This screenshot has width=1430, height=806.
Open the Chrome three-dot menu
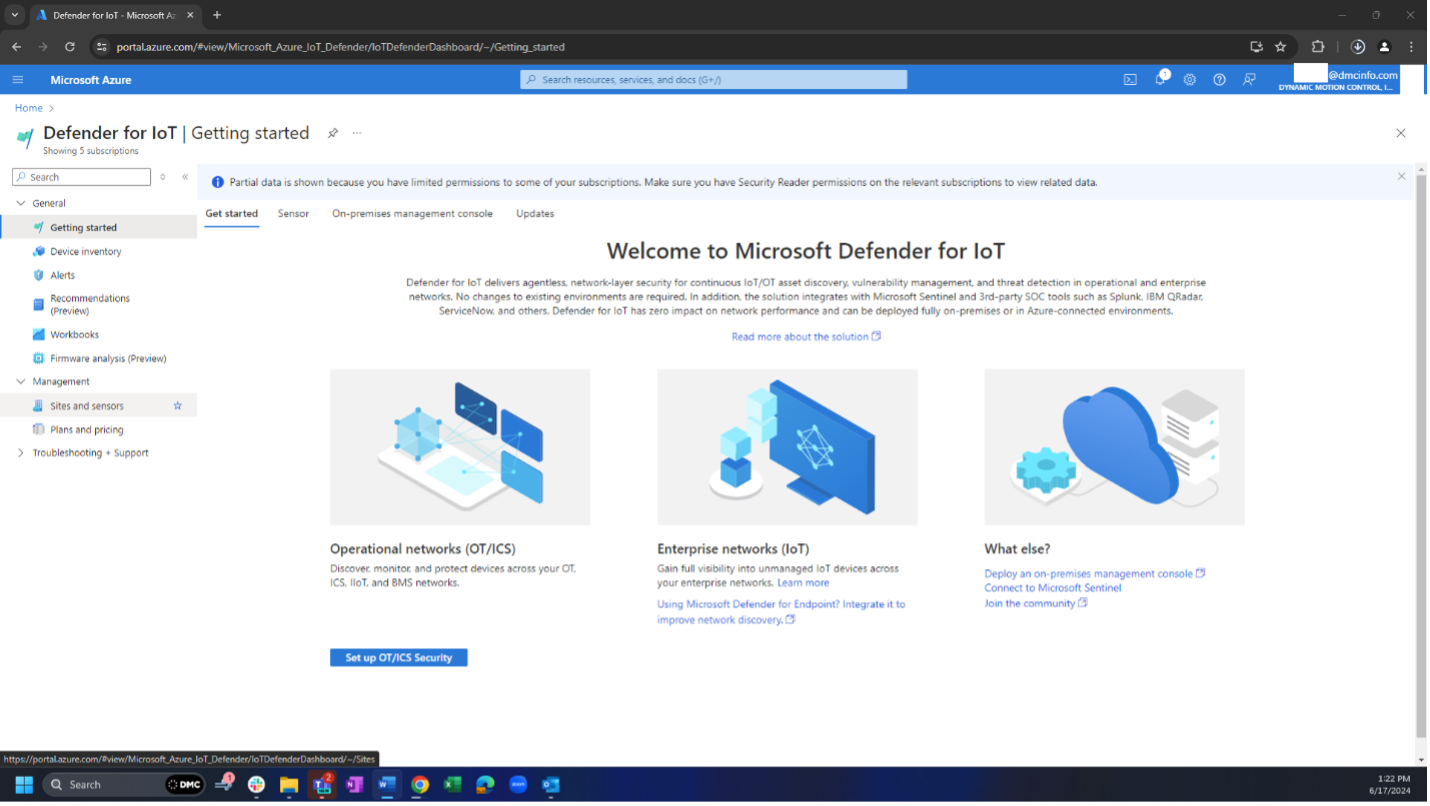pos(1411,47)
